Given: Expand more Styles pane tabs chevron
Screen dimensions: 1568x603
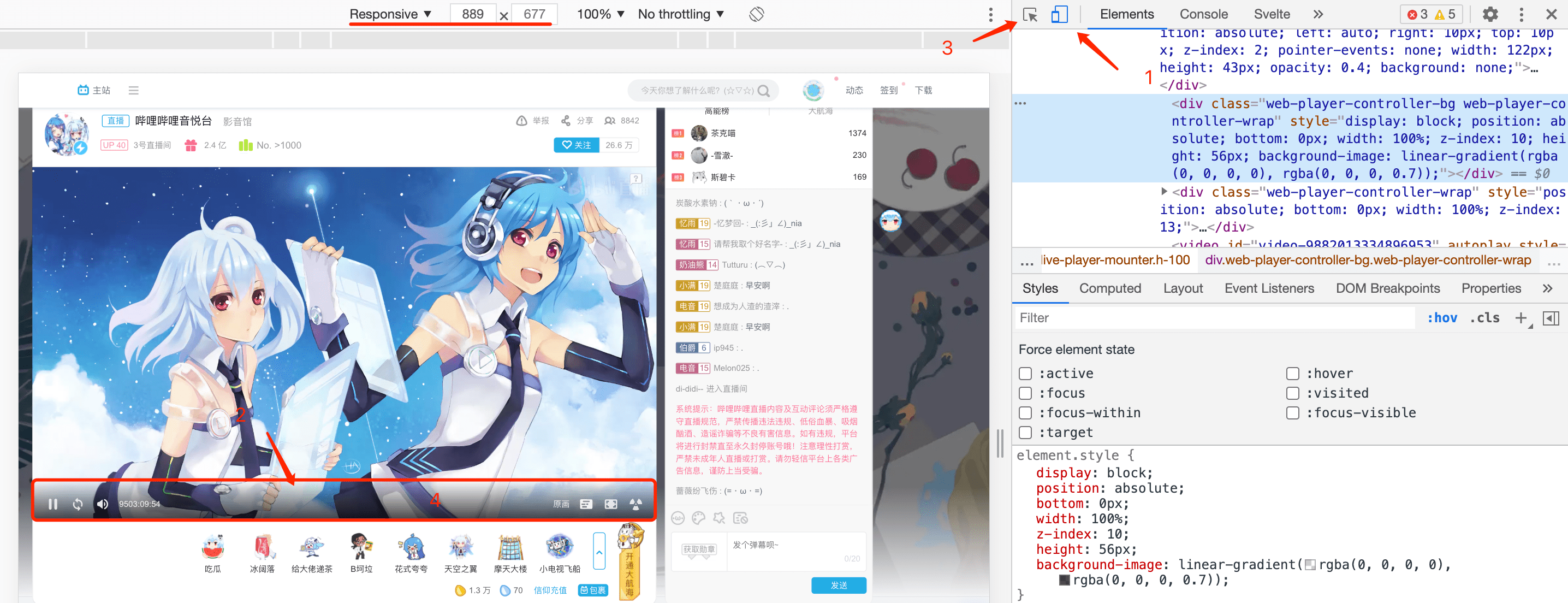Looking at the screenshot, I should tap(1548, 289).
